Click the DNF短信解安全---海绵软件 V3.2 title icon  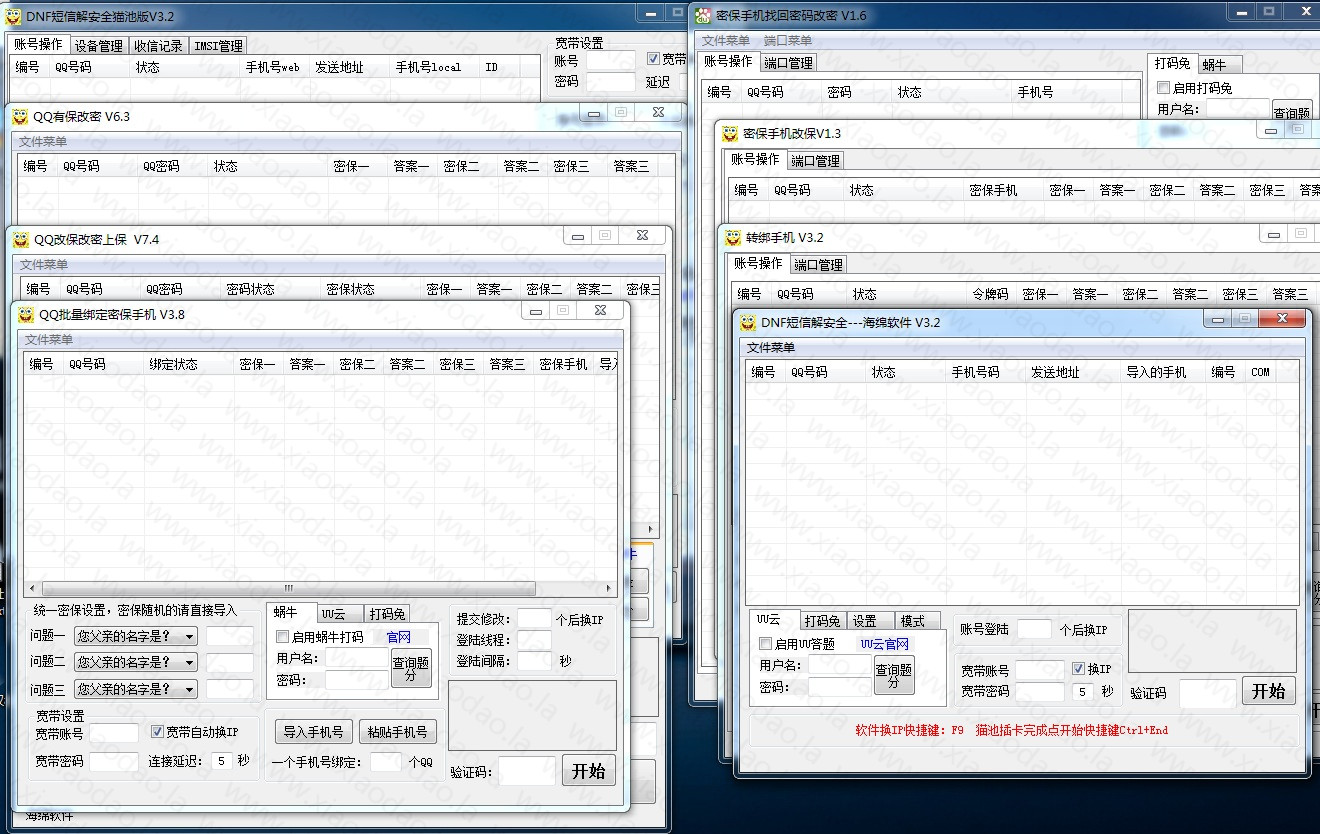[x=748, y=322]
